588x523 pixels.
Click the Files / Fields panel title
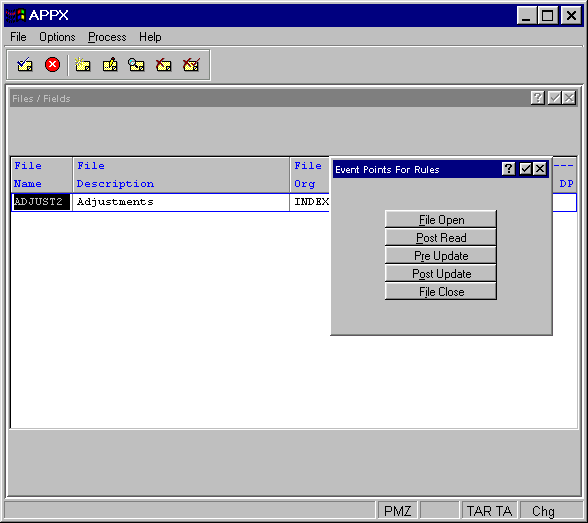click(41, 99)
